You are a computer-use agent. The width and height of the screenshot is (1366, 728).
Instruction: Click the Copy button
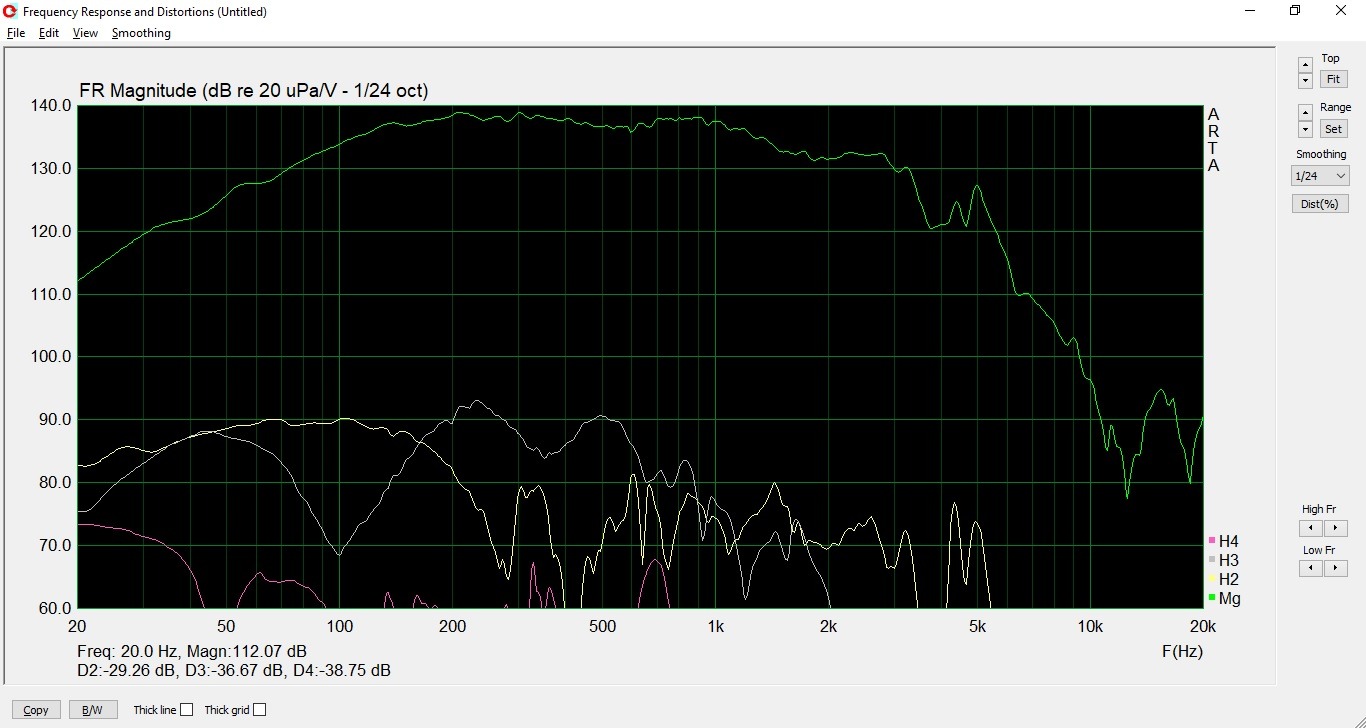[36, 710]
